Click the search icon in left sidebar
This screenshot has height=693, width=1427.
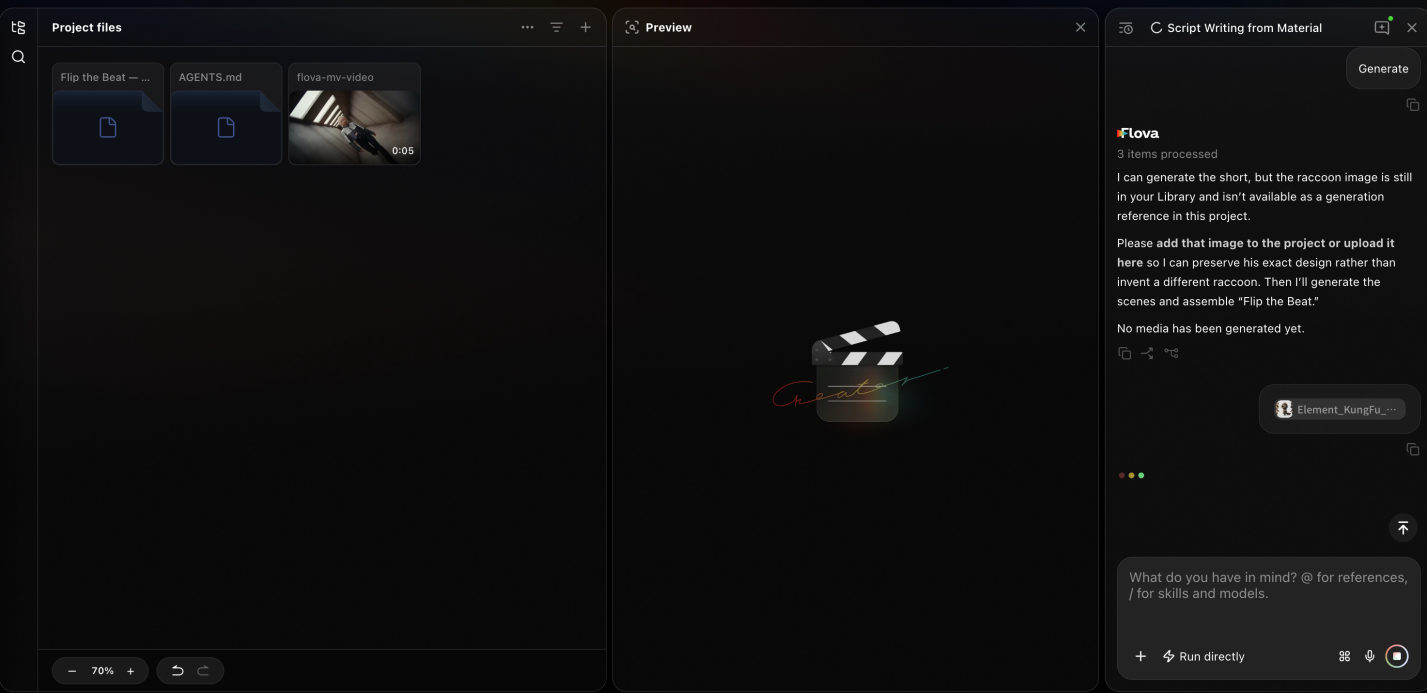tap(18, 57)
